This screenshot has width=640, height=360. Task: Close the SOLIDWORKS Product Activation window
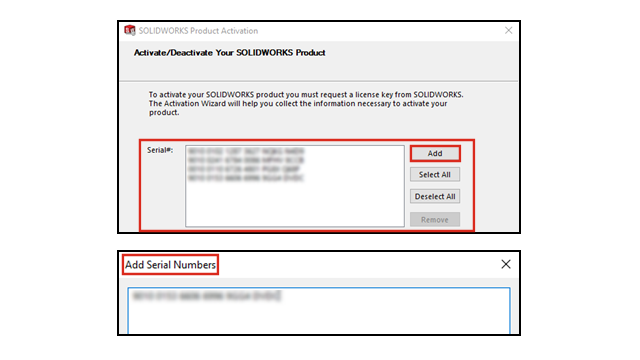[508, 31]
